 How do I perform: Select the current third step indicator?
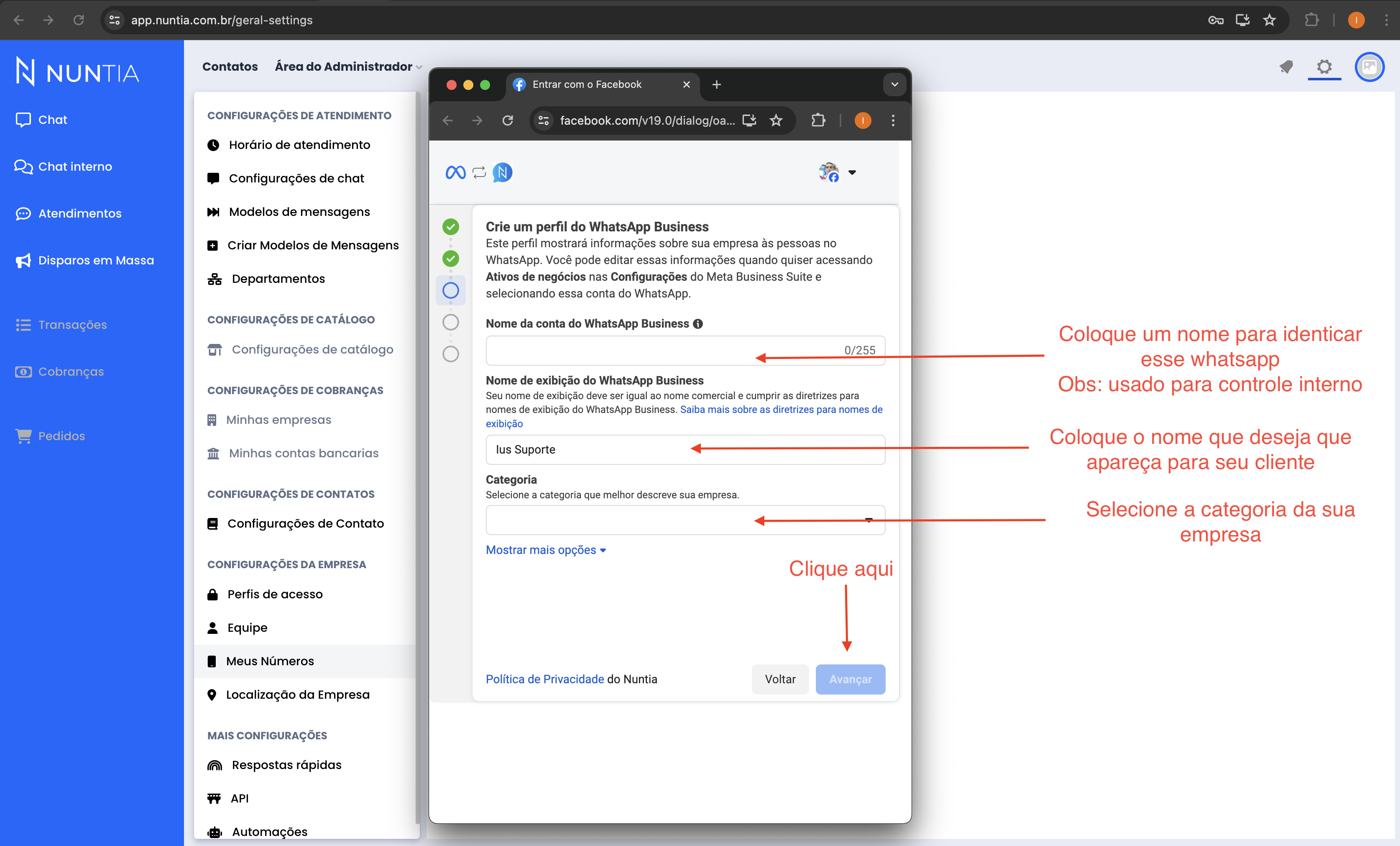(x=451, y=290)
